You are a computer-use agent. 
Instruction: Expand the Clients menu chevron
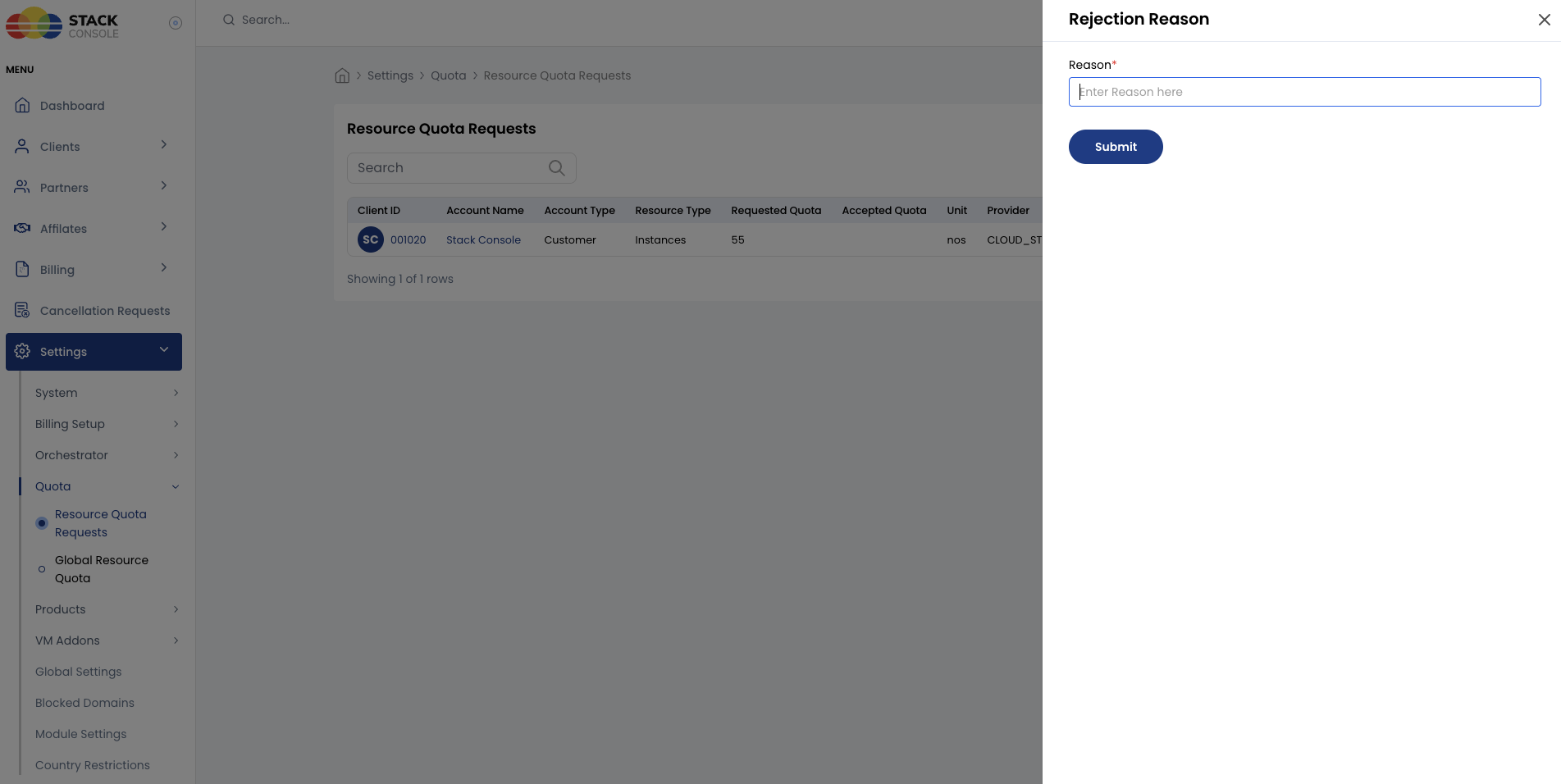click(164, 144)
